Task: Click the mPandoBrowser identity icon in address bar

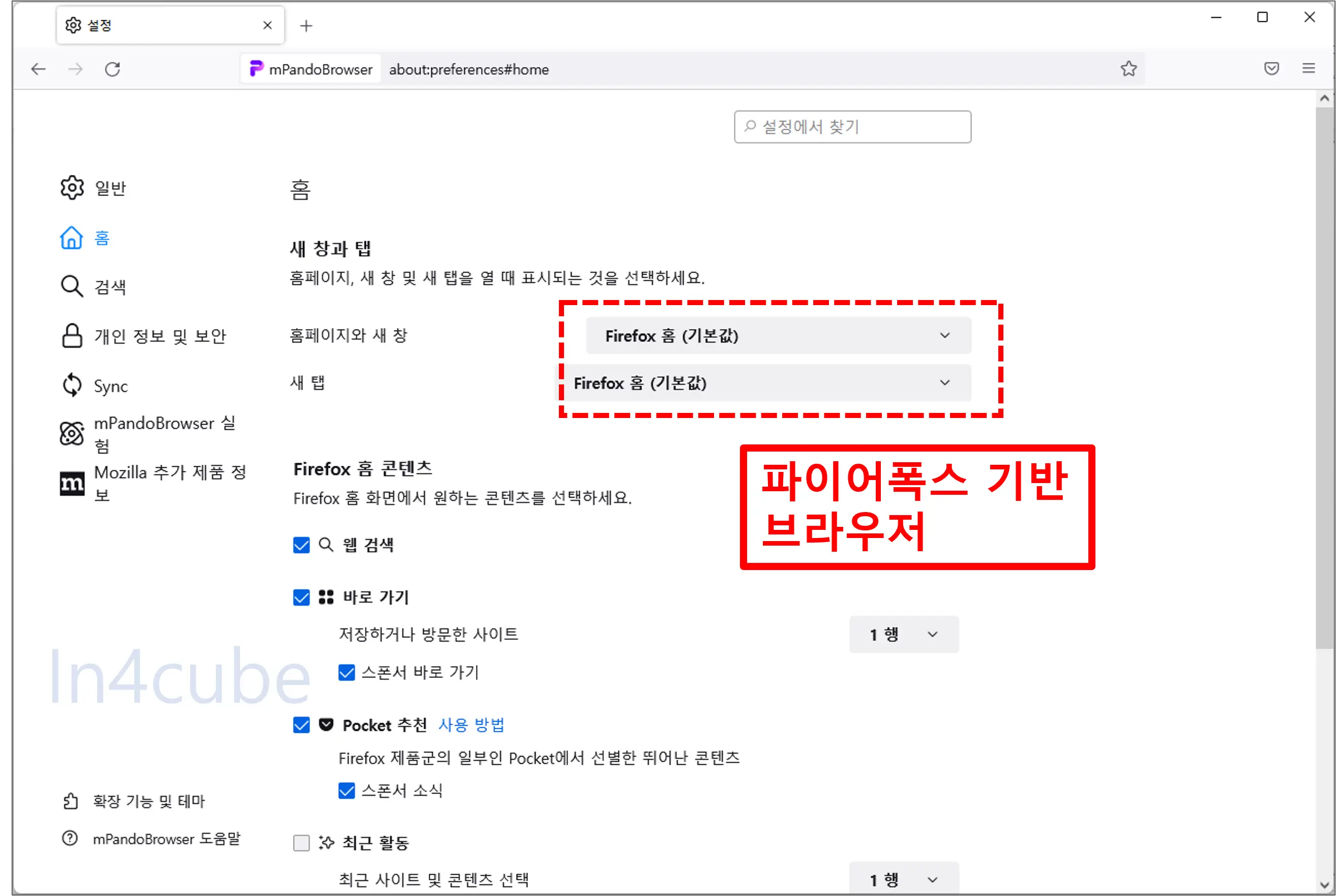Action: pyautogui.click(x=256, y=69)
